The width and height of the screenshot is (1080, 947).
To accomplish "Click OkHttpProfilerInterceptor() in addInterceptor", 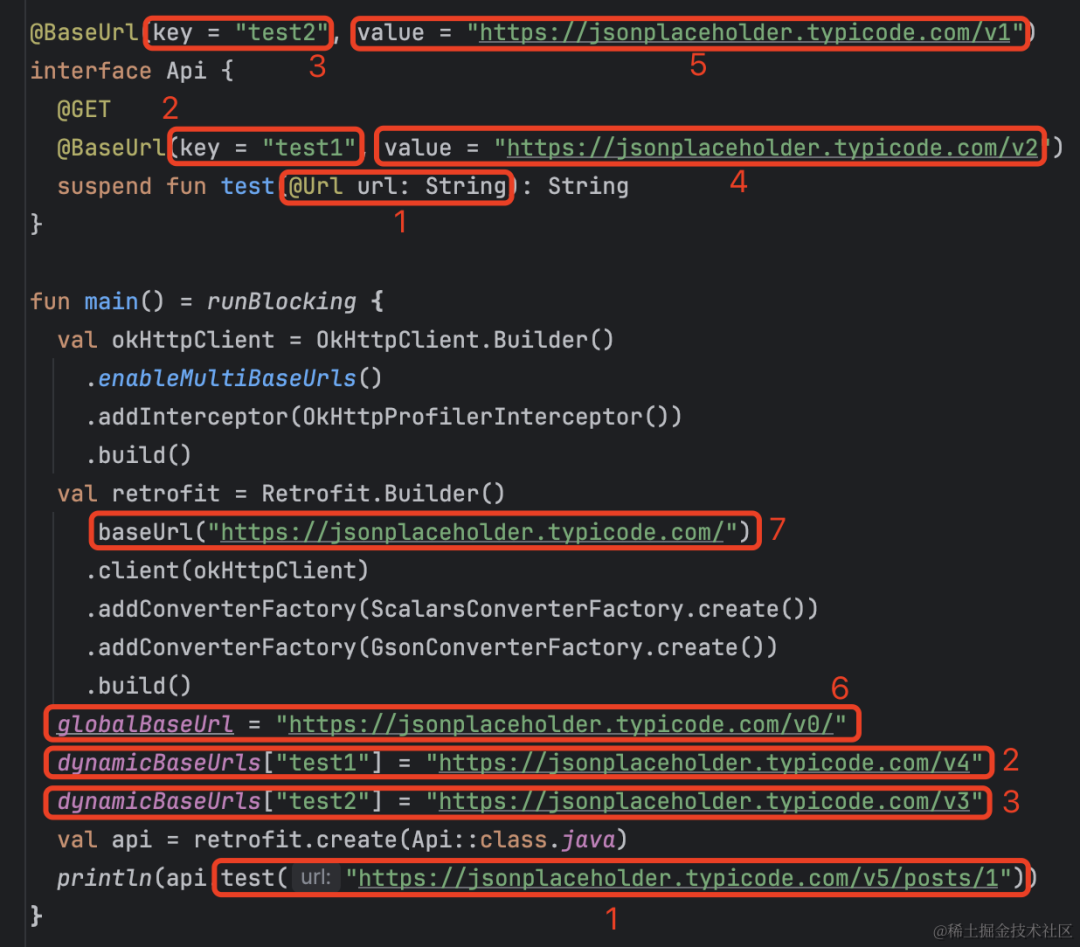I will click(486, 417).
